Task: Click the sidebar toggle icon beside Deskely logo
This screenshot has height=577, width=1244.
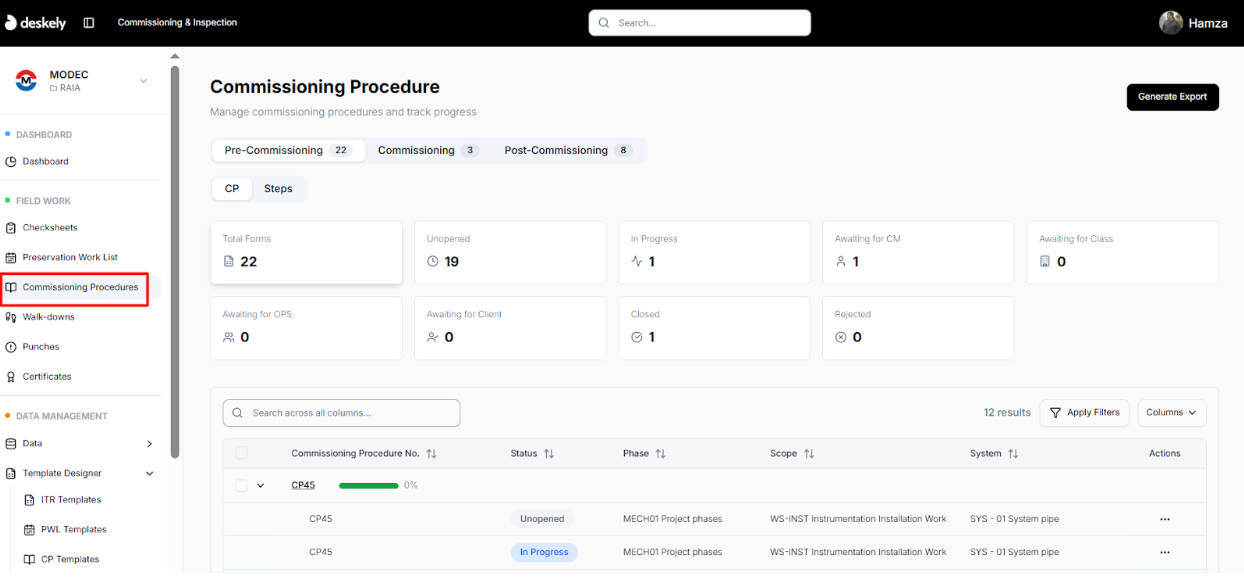Action: tap(89, 22)
